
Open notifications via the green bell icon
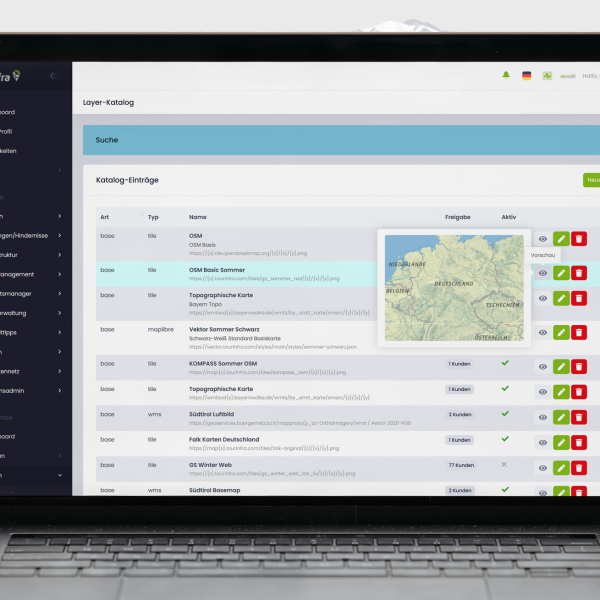click(506, 75)
